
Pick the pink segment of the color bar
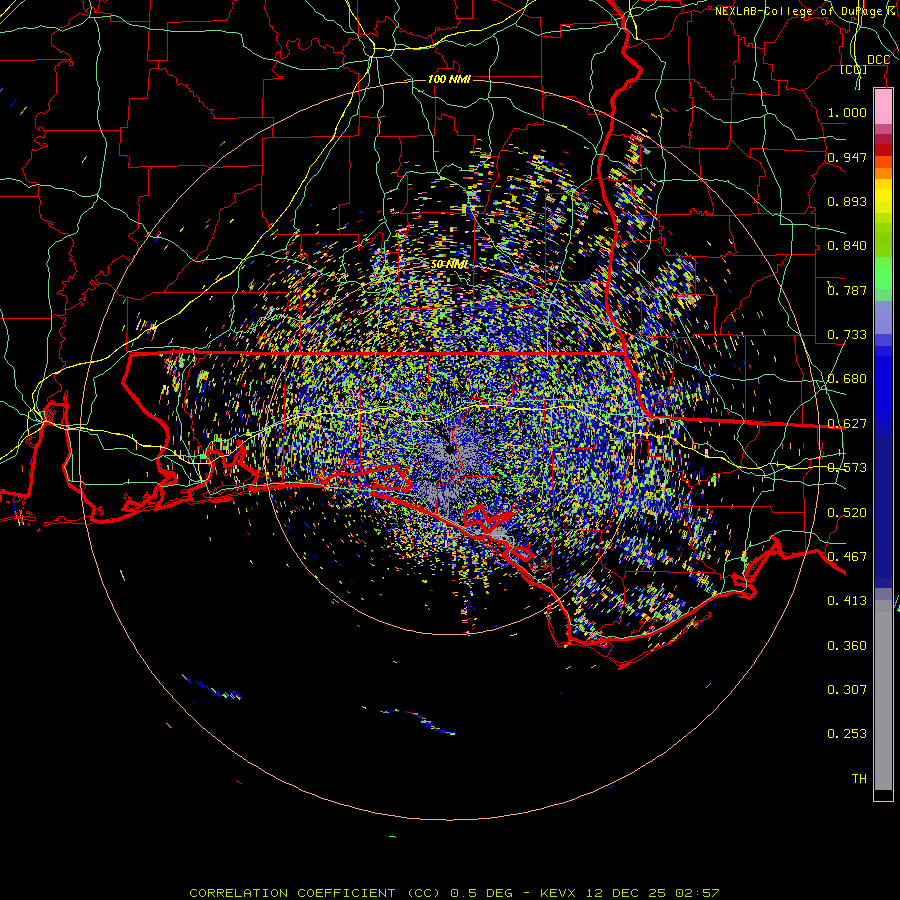coord(883,107)
